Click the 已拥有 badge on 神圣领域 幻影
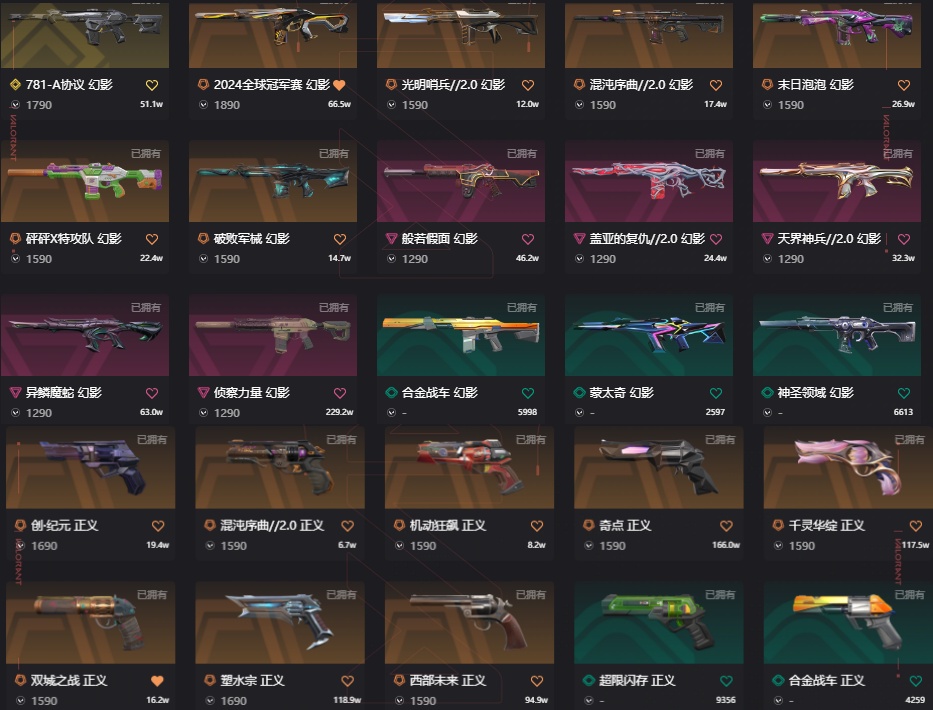Image resolution: width=933 pixels, height=710 pixels. 897,308
